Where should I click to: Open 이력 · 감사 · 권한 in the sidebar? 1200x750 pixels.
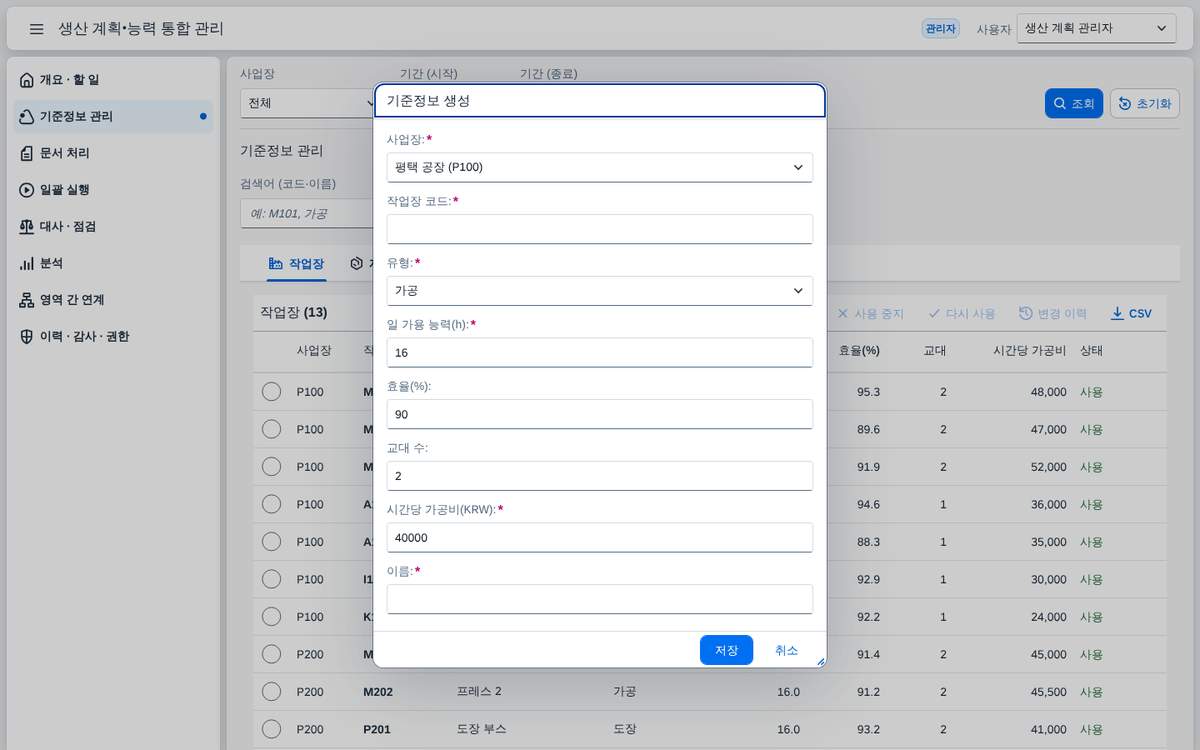coord(113,336)
